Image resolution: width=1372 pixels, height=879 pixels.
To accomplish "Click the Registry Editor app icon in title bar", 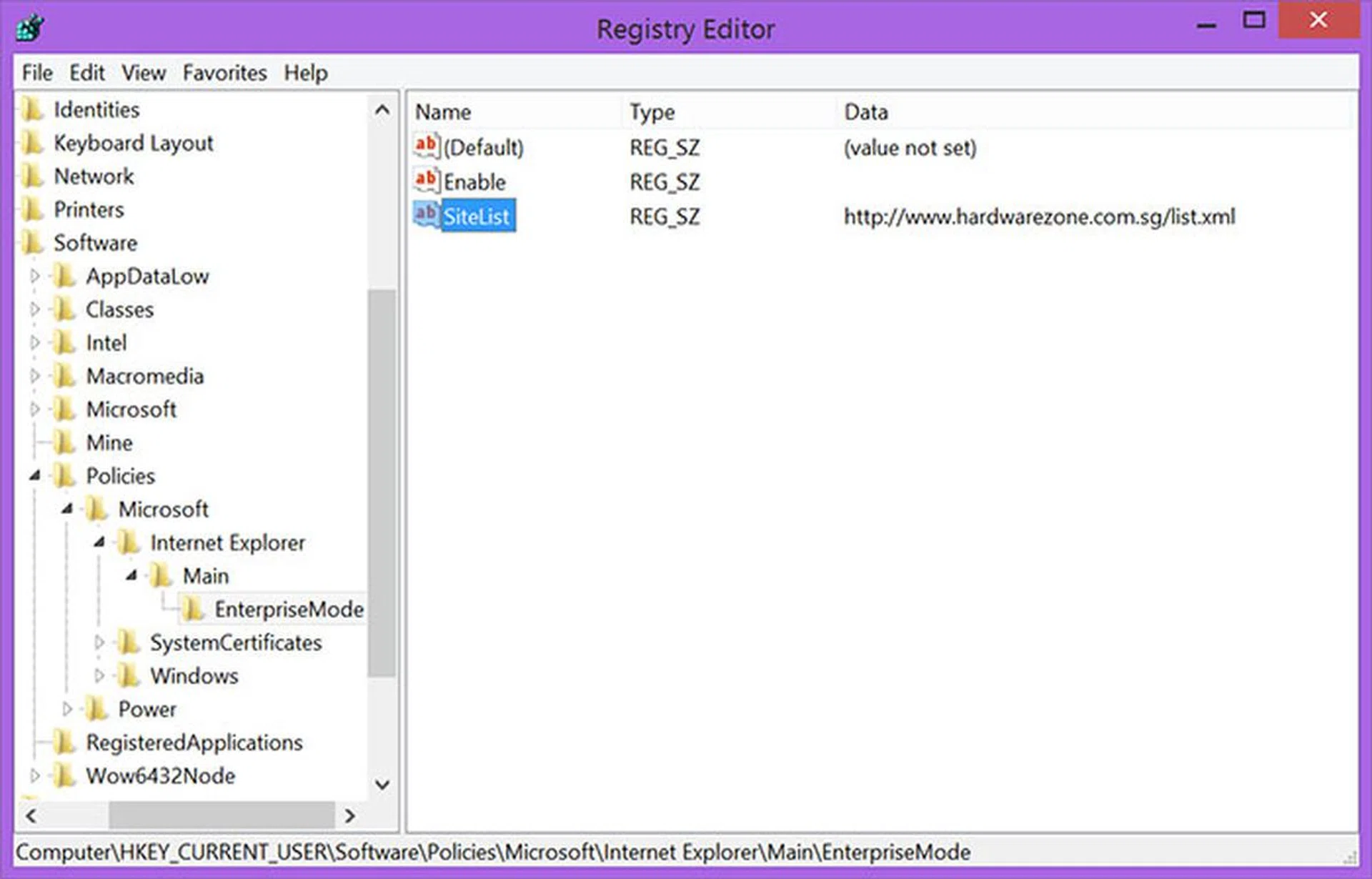I will (x=30, y=29).
